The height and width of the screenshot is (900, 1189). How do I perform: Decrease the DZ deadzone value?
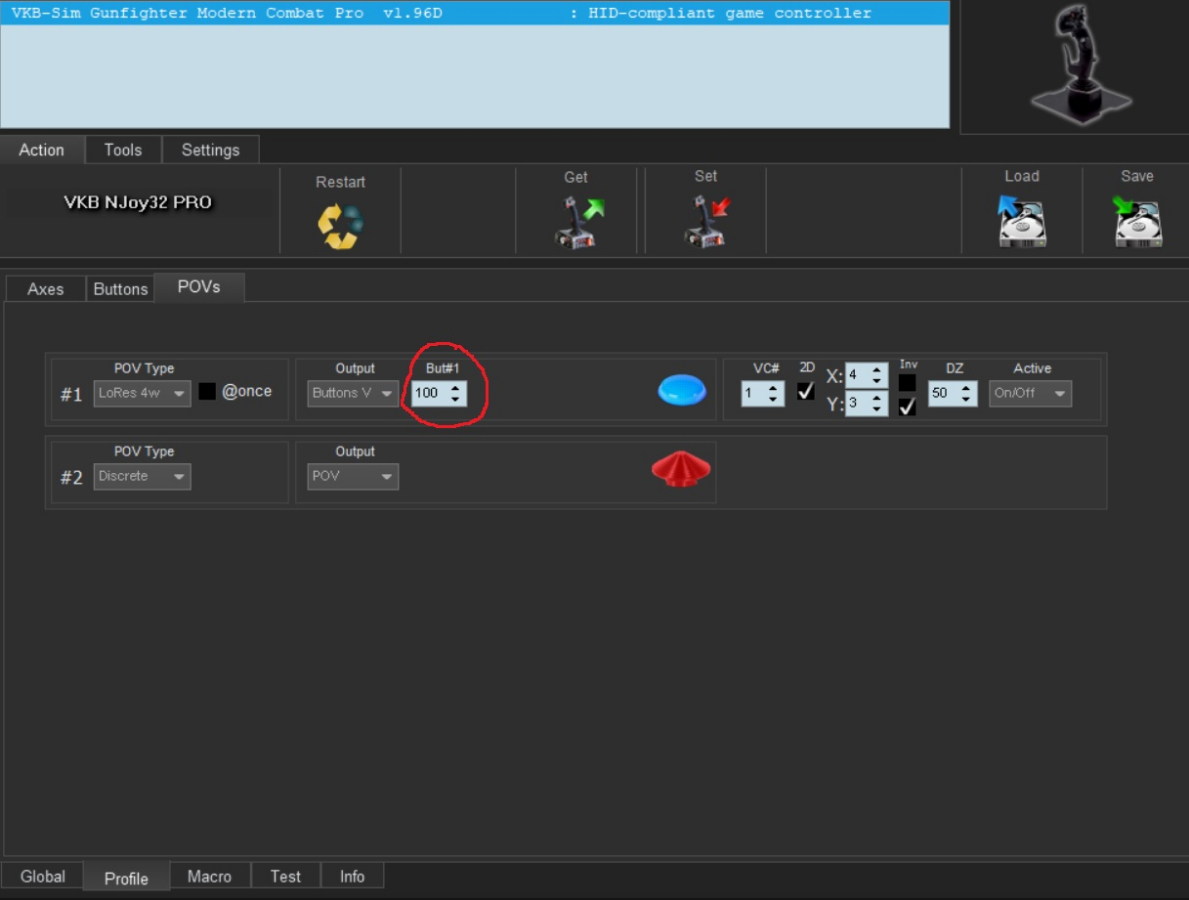tap(965, 400)
